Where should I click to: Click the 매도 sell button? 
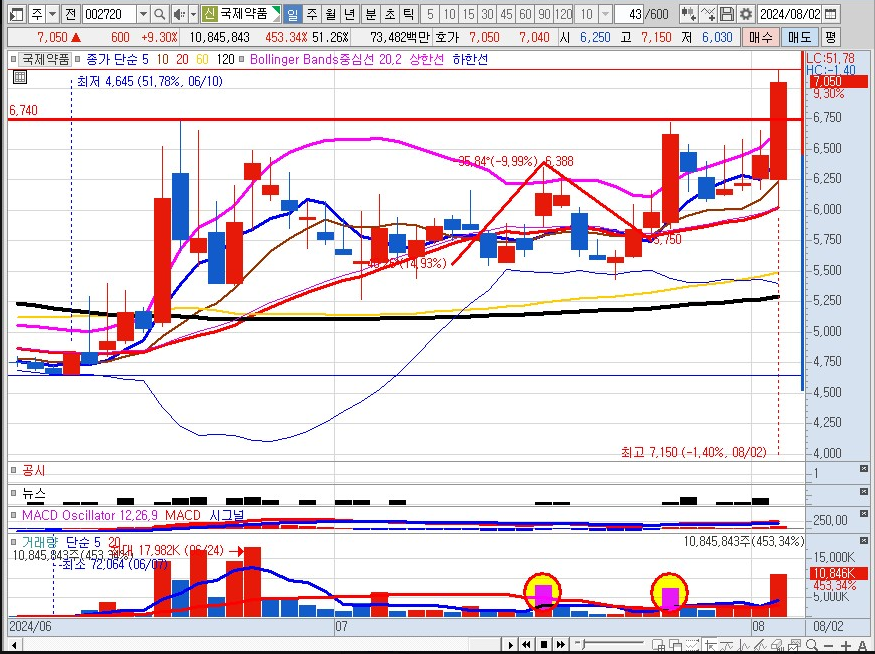click(800, 37)
